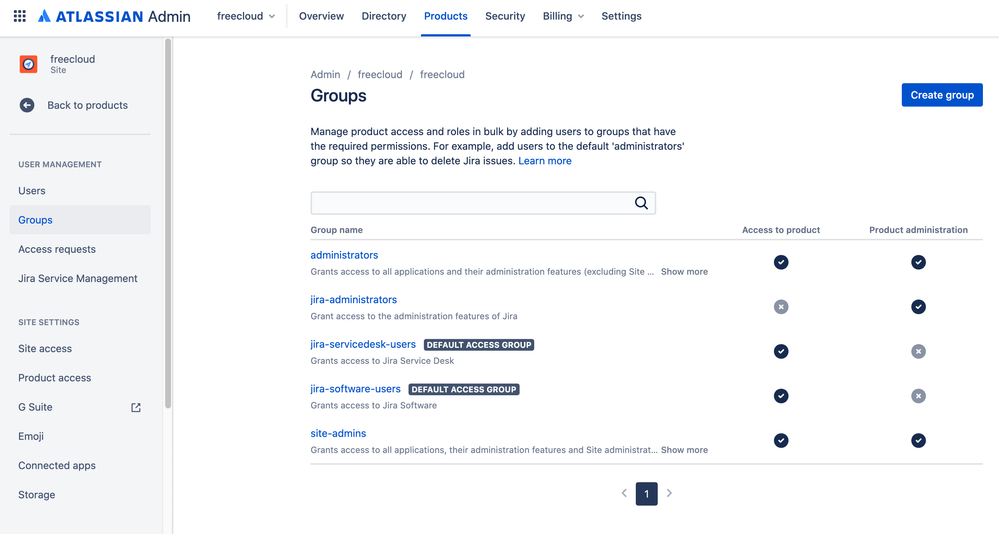Open the Security tab
The width and height of the screenshot is (999, 534).
click(505, 16)
